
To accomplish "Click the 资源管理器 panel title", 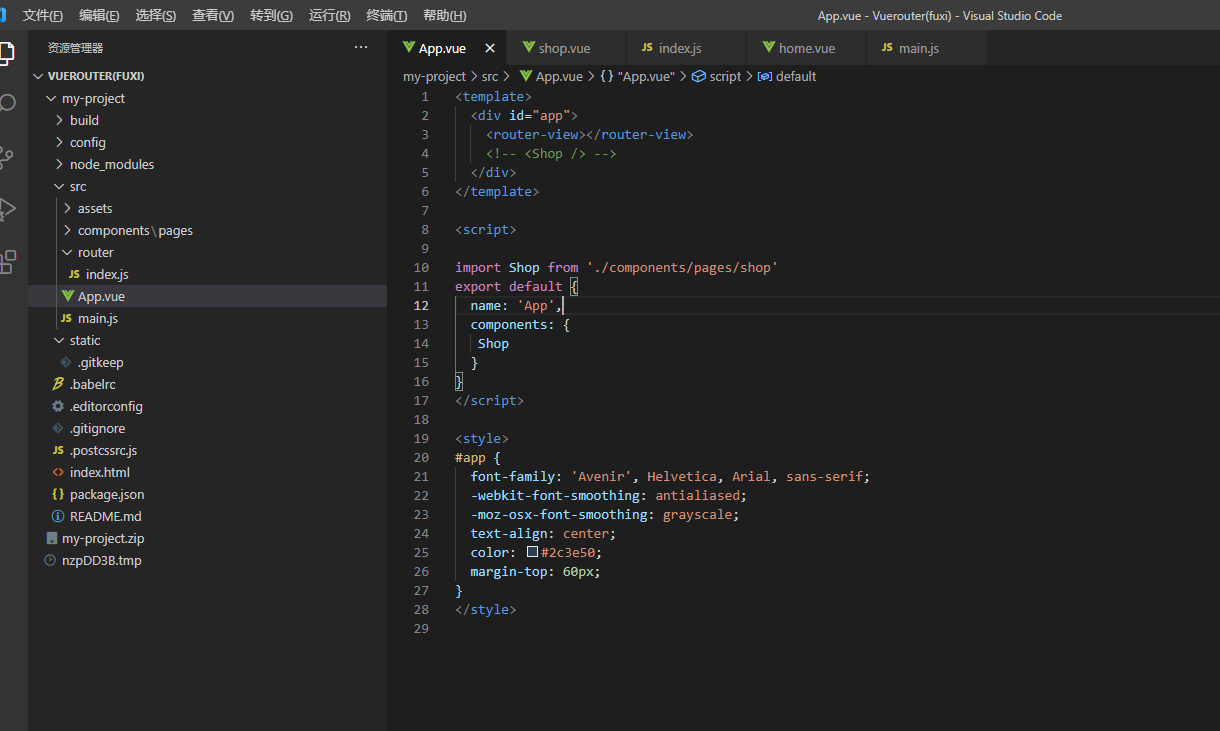I will pos(75,48).
